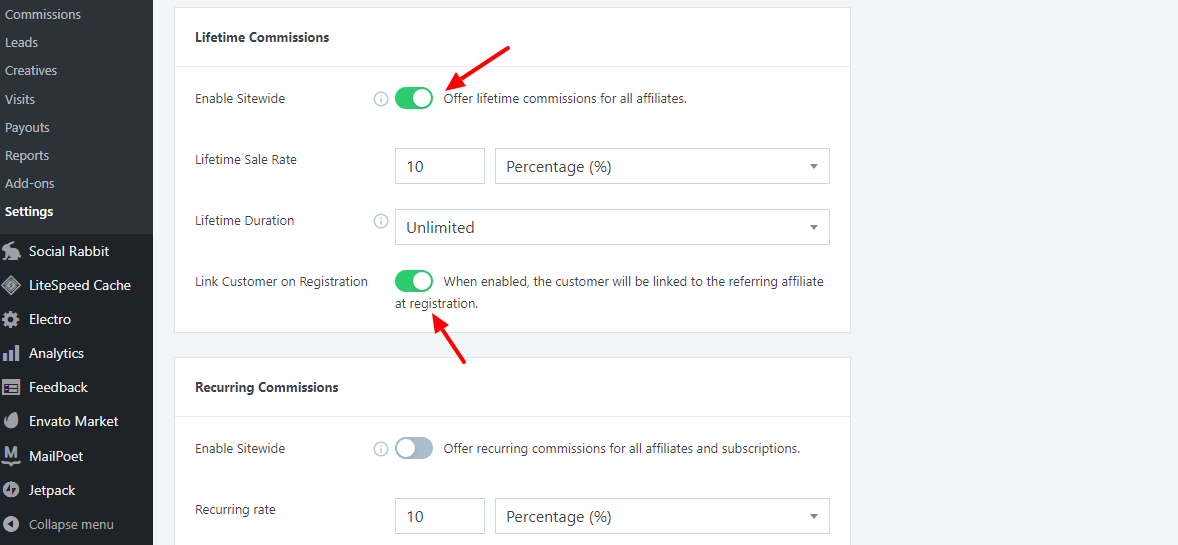Screen dimensions: 1178x545
Task: Click the Feedback form icon
Action: [x=12, y=387]
